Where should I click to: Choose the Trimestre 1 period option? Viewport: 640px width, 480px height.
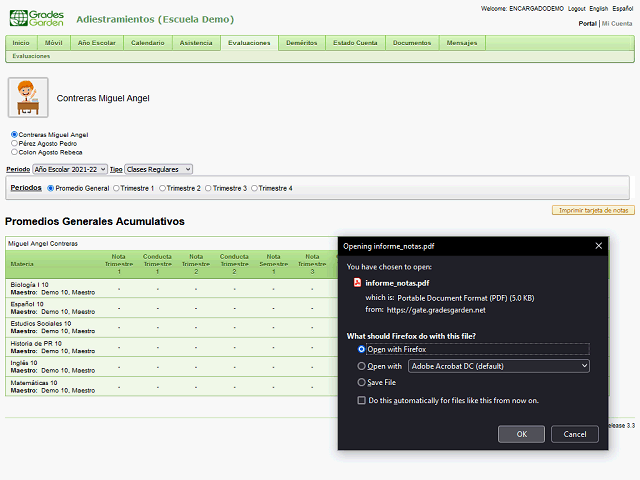tap(117, 188)
